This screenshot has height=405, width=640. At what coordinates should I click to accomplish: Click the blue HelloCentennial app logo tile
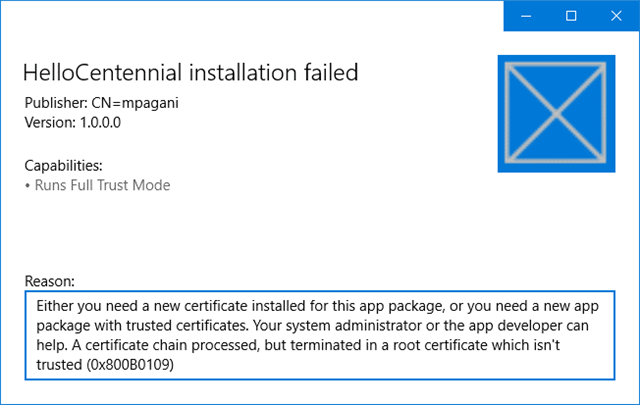click(x=556, y=113)
